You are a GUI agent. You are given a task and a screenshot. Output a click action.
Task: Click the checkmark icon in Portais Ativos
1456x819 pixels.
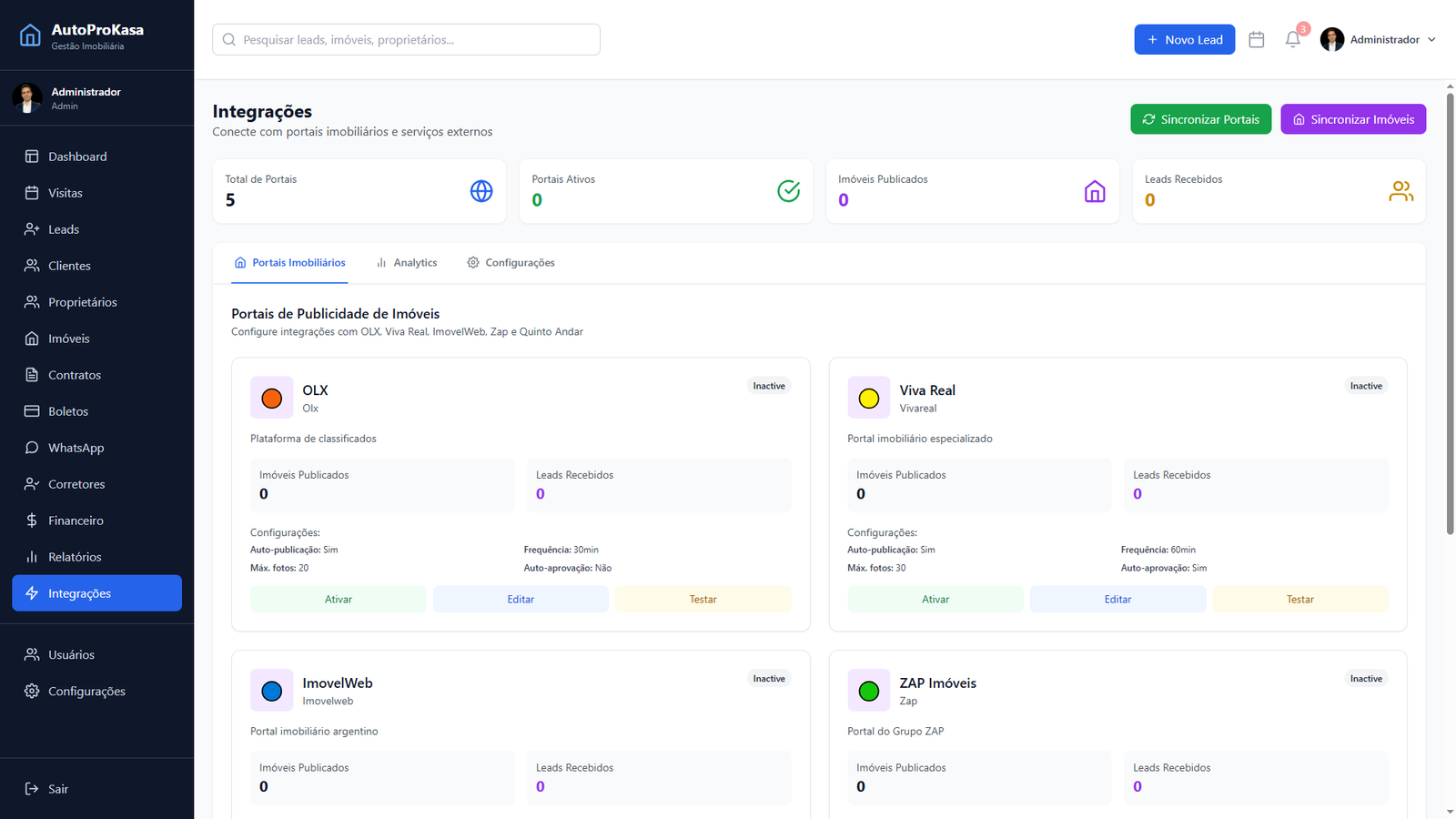[x=788, y=191]
